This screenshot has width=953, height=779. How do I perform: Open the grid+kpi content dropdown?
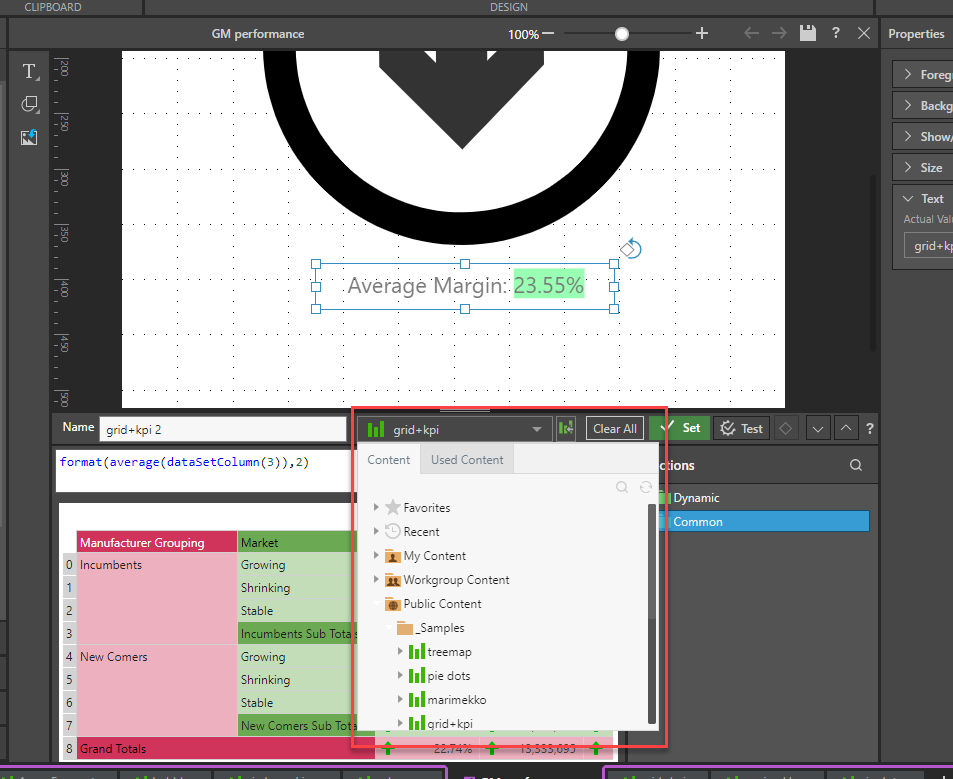[x=455, y=429]
